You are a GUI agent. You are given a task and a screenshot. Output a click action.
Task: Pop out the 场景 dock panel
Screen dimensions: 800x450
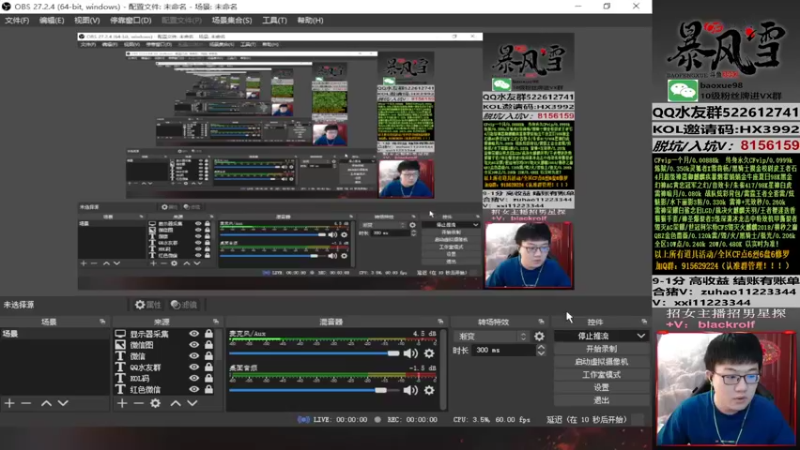(x=103, y=321)
